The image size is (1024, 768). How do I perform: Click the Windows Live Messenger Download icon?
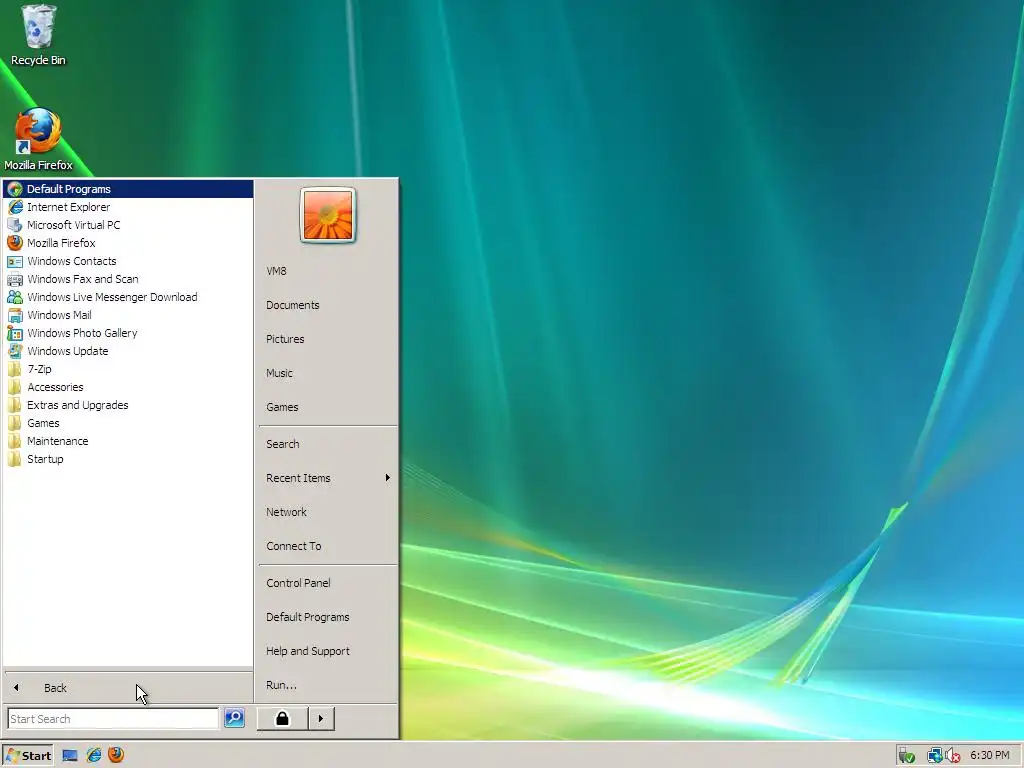point(14,297)
